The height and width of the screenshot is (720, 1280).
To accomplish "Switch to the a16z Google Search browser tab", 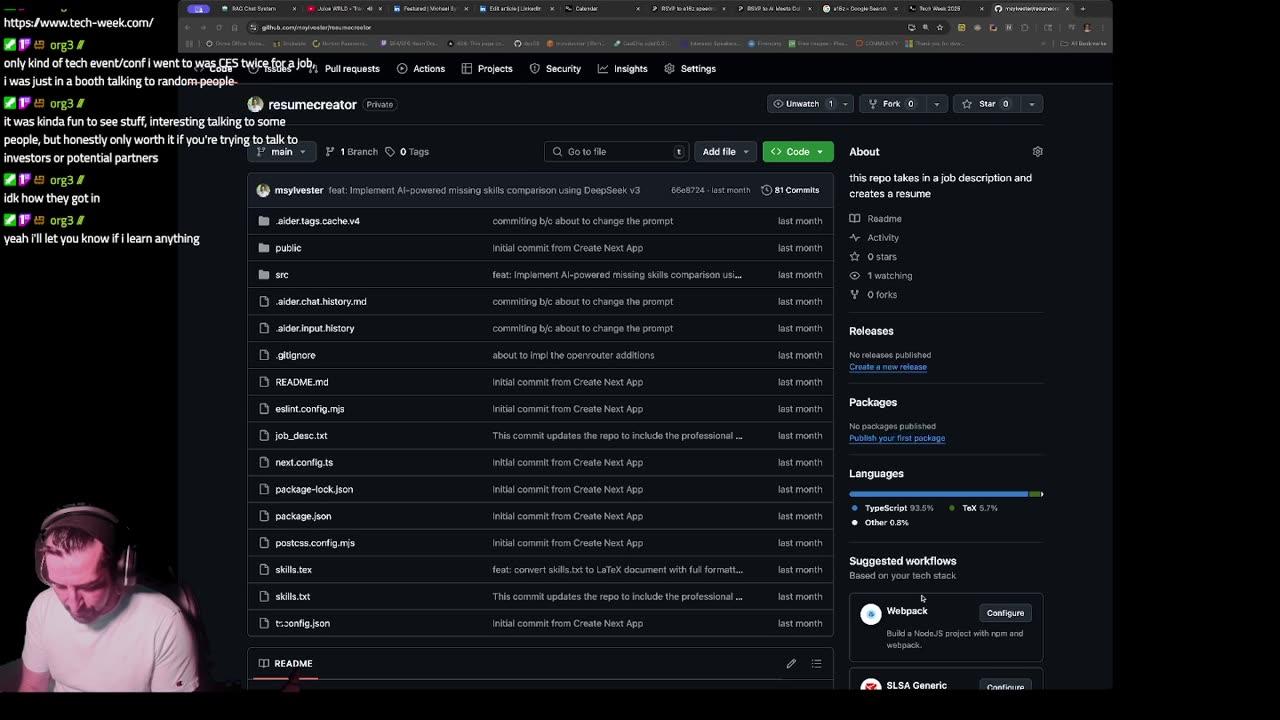I will point(860,9).
